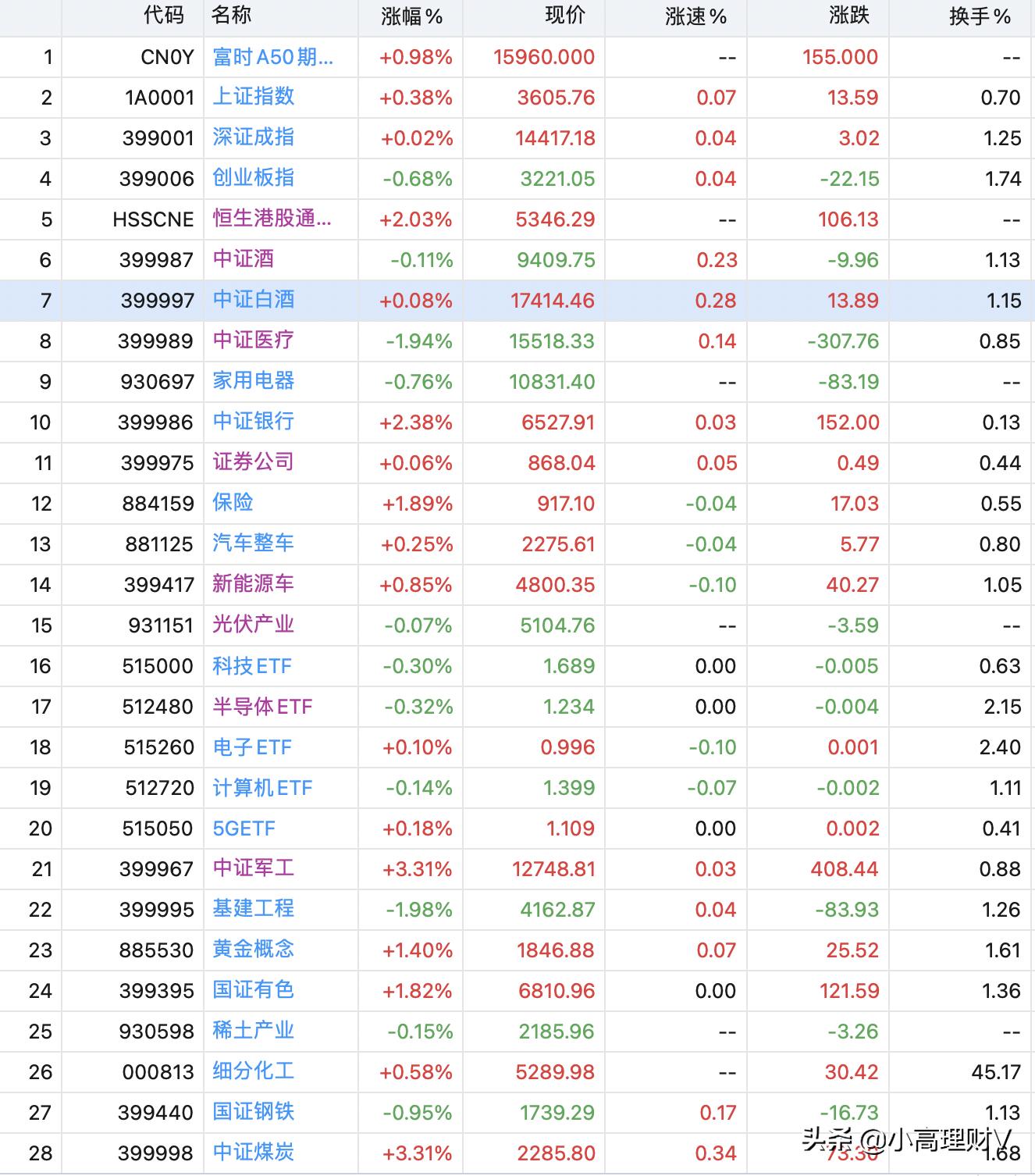
Task: Sort by the 涨速% column header
Action: pos(695,16)
